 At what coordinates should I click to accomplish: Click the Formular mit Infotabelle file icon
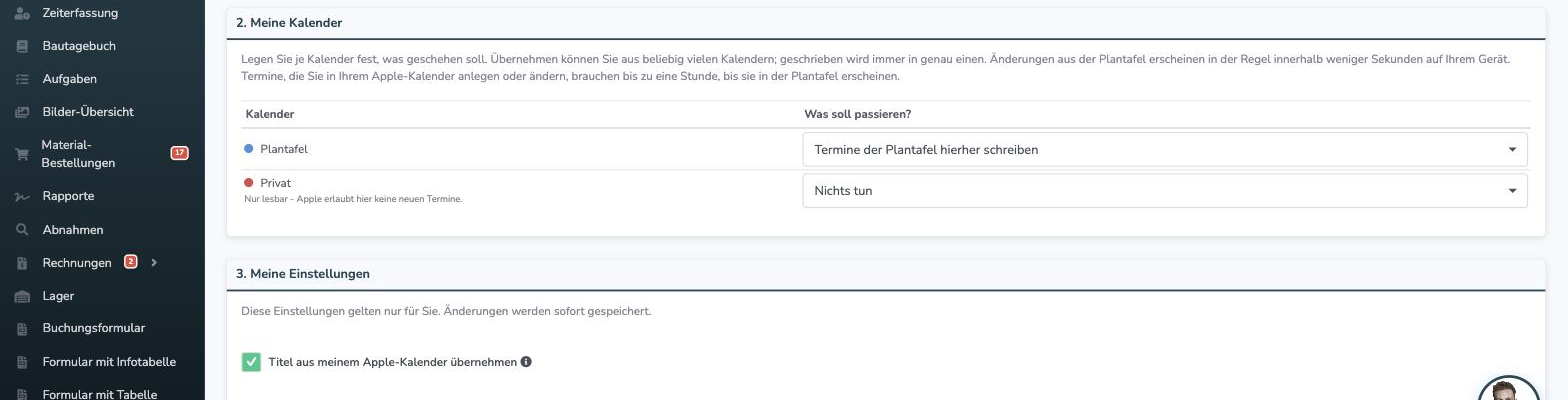[x=22, y=362]
